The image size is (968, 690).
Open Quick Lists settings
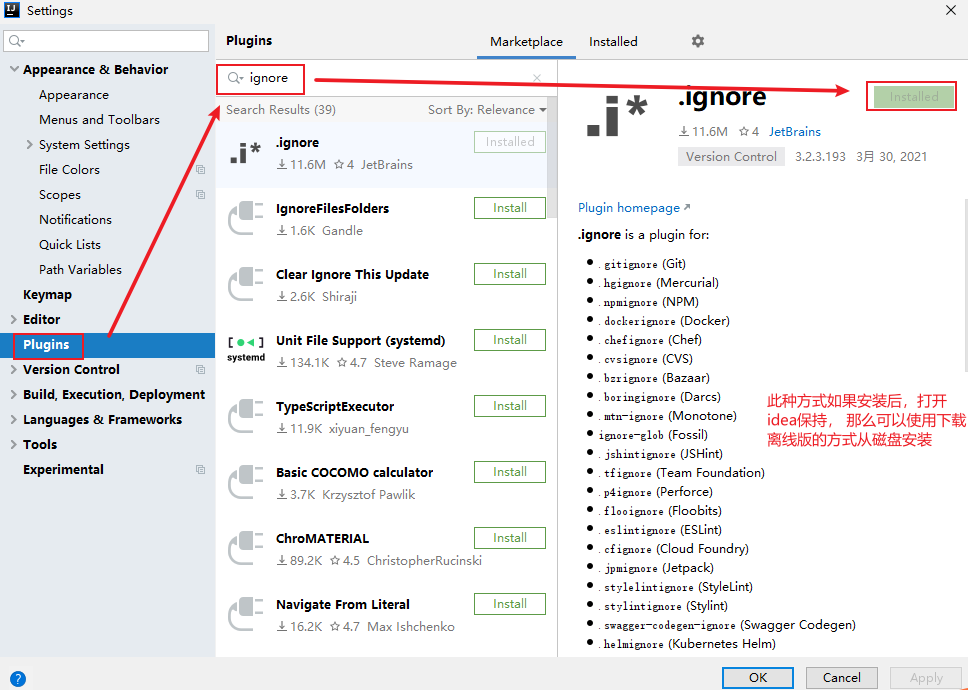(70, 244)
